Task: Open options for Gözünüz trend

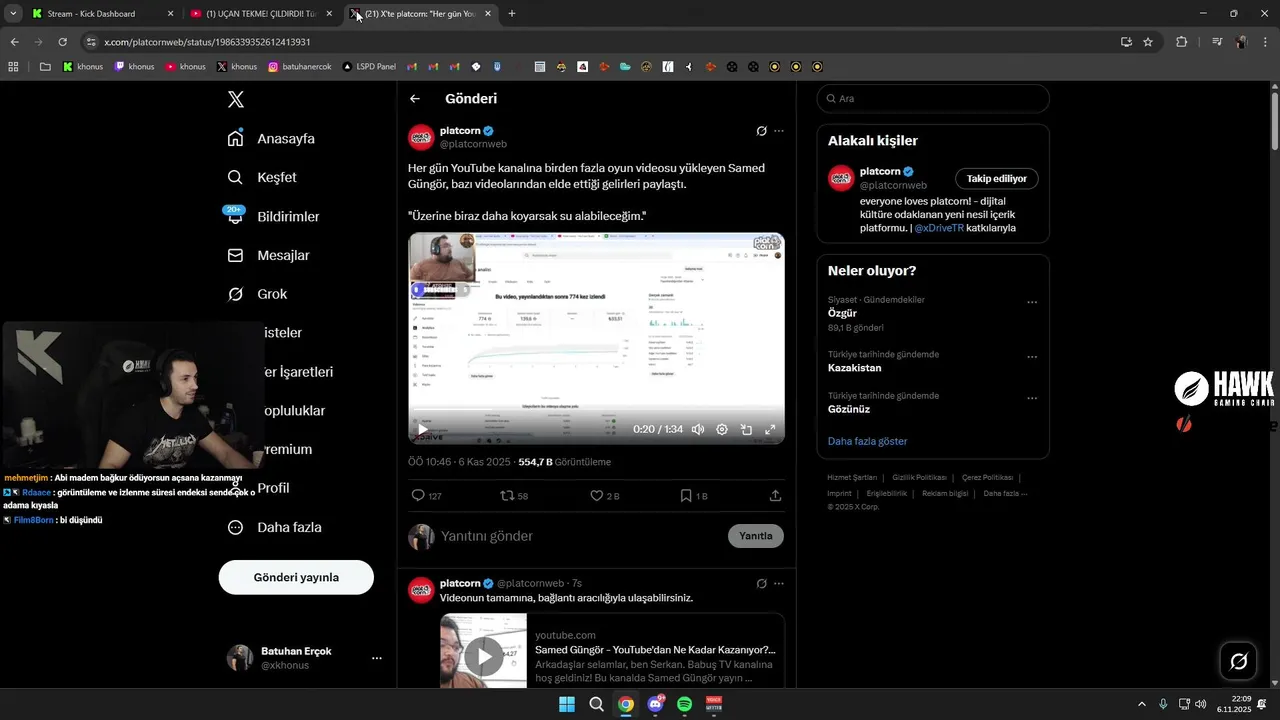Action: click(x=1032, y=398)
